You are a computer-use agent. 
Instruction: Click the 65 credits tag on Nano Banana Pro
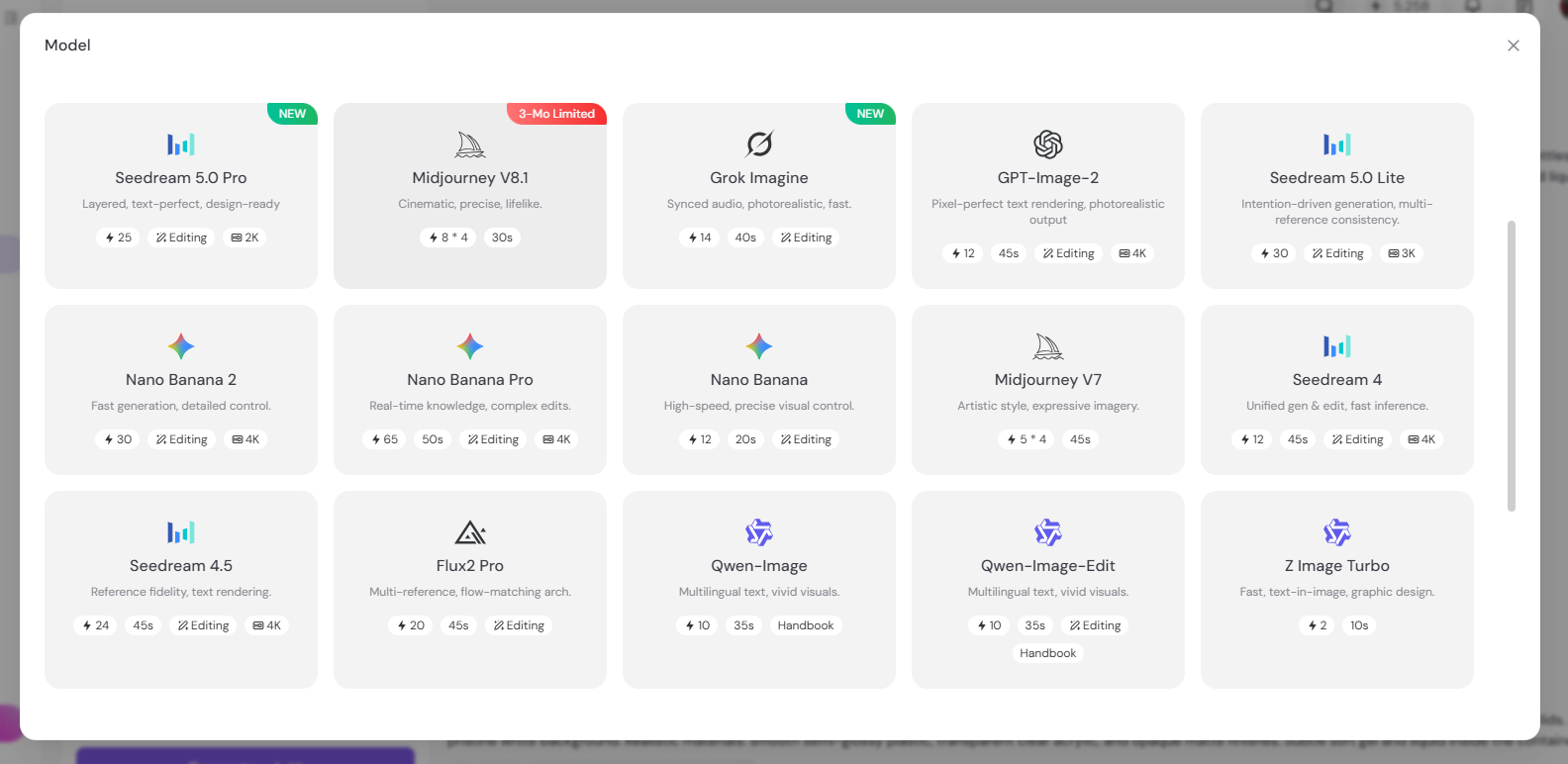point(384,439)
